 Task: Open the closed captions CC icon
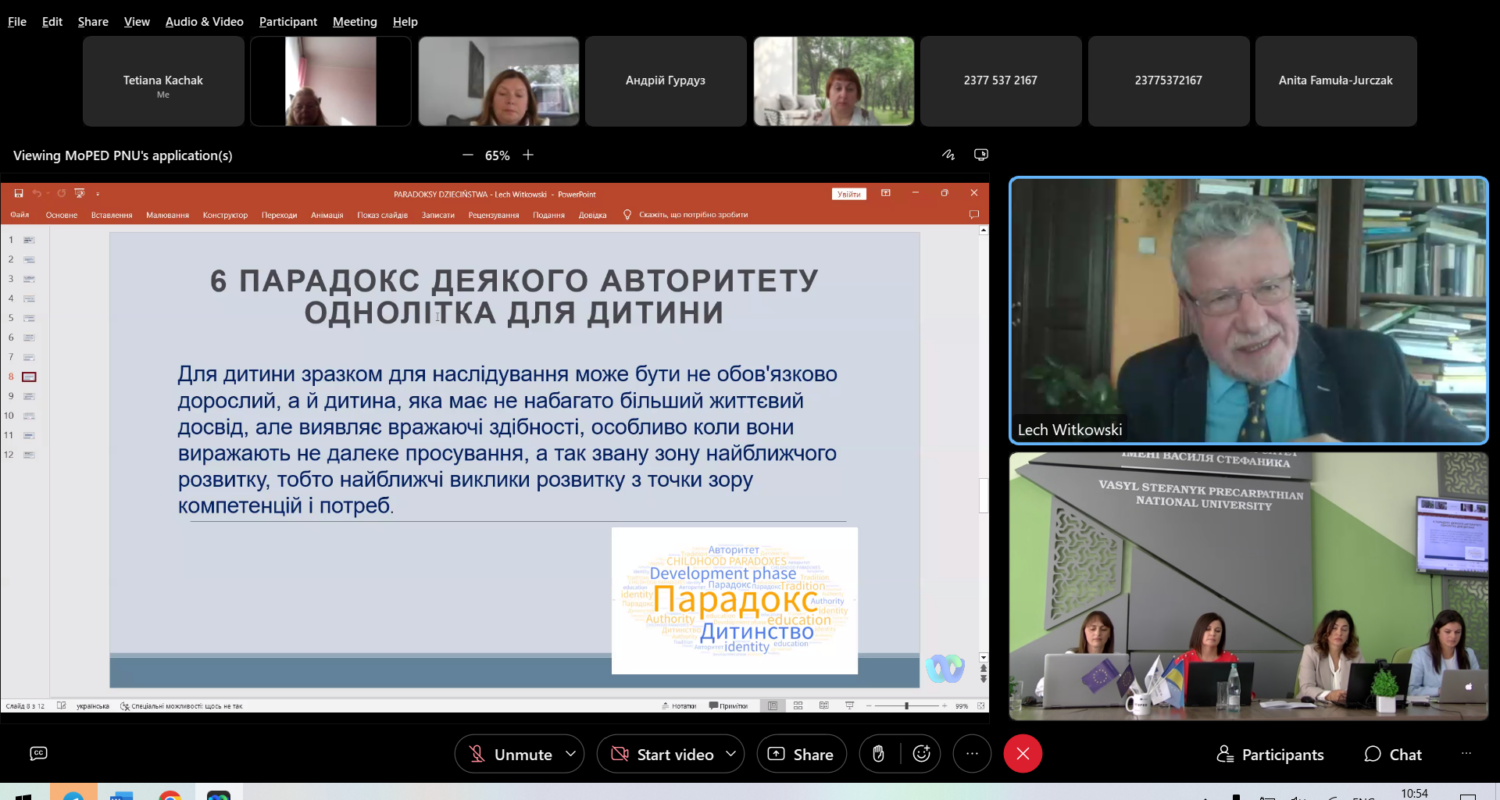(x=39, y=754)
